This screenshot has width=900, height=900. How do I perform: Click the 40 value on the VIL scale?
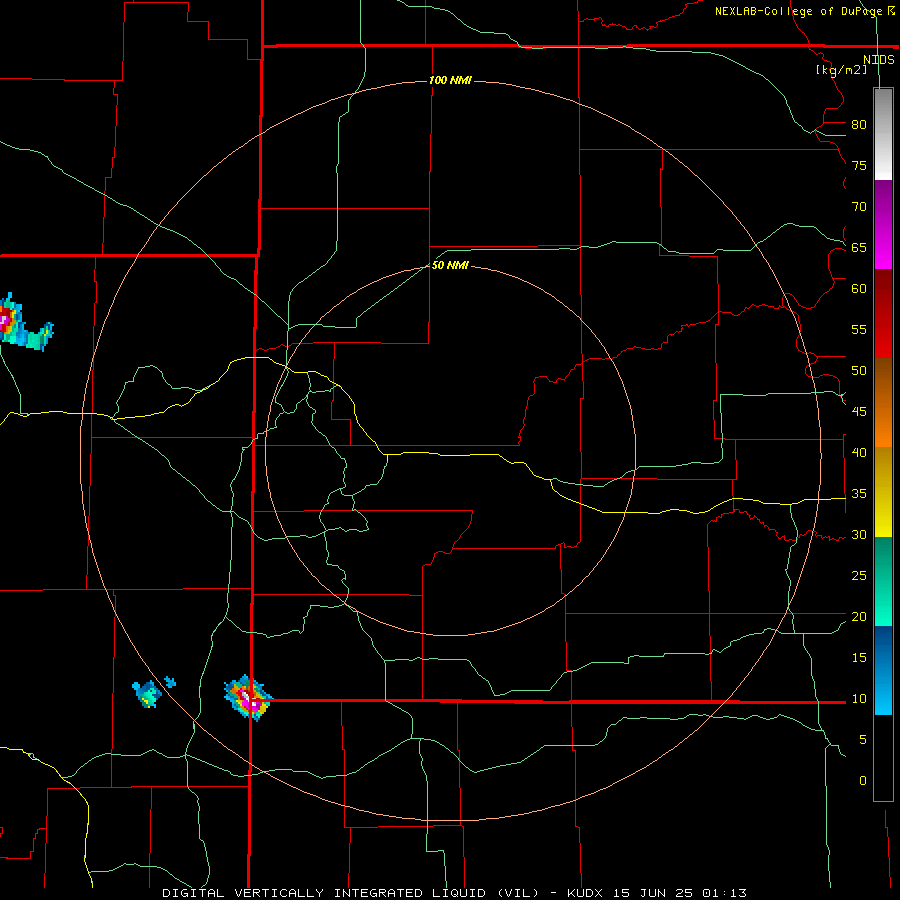pyautogui.click(x=859, y=453)
